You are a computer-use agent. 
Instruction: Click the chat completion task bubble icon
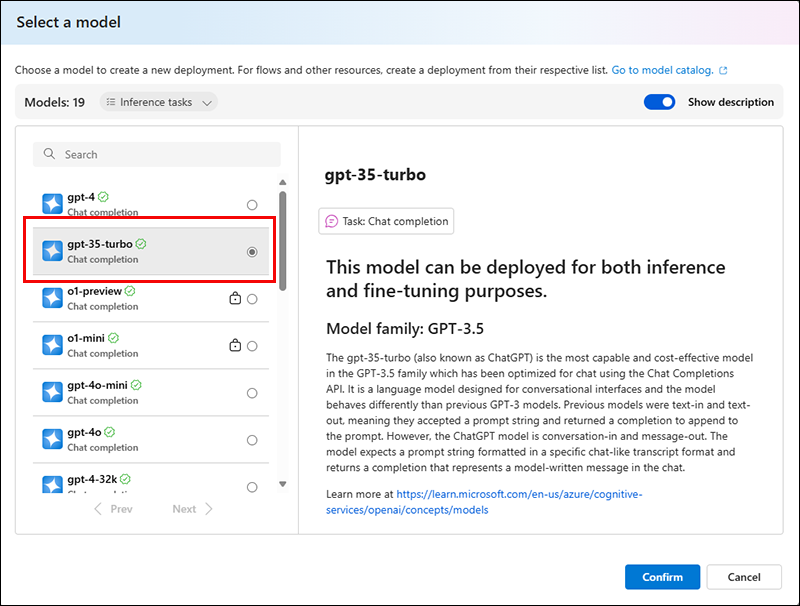pyautogui.click(x=332, y=221)
